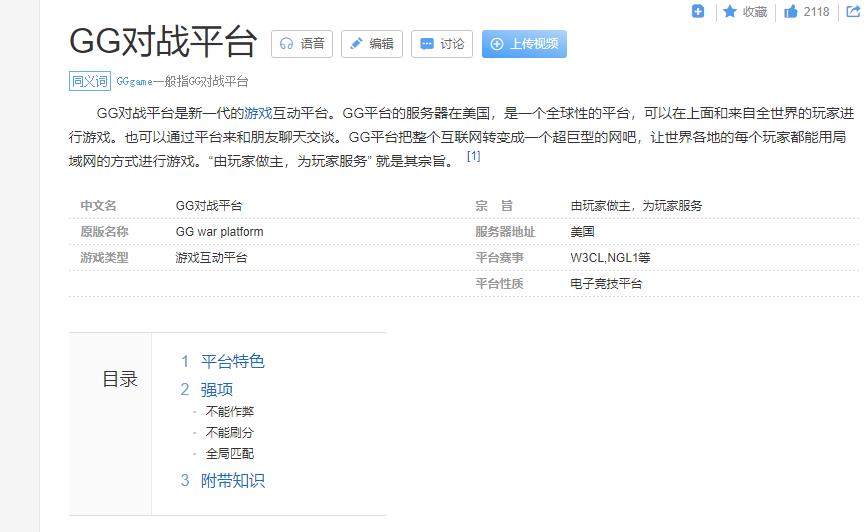Open the 讨论 discussion button

coord(442,44)
